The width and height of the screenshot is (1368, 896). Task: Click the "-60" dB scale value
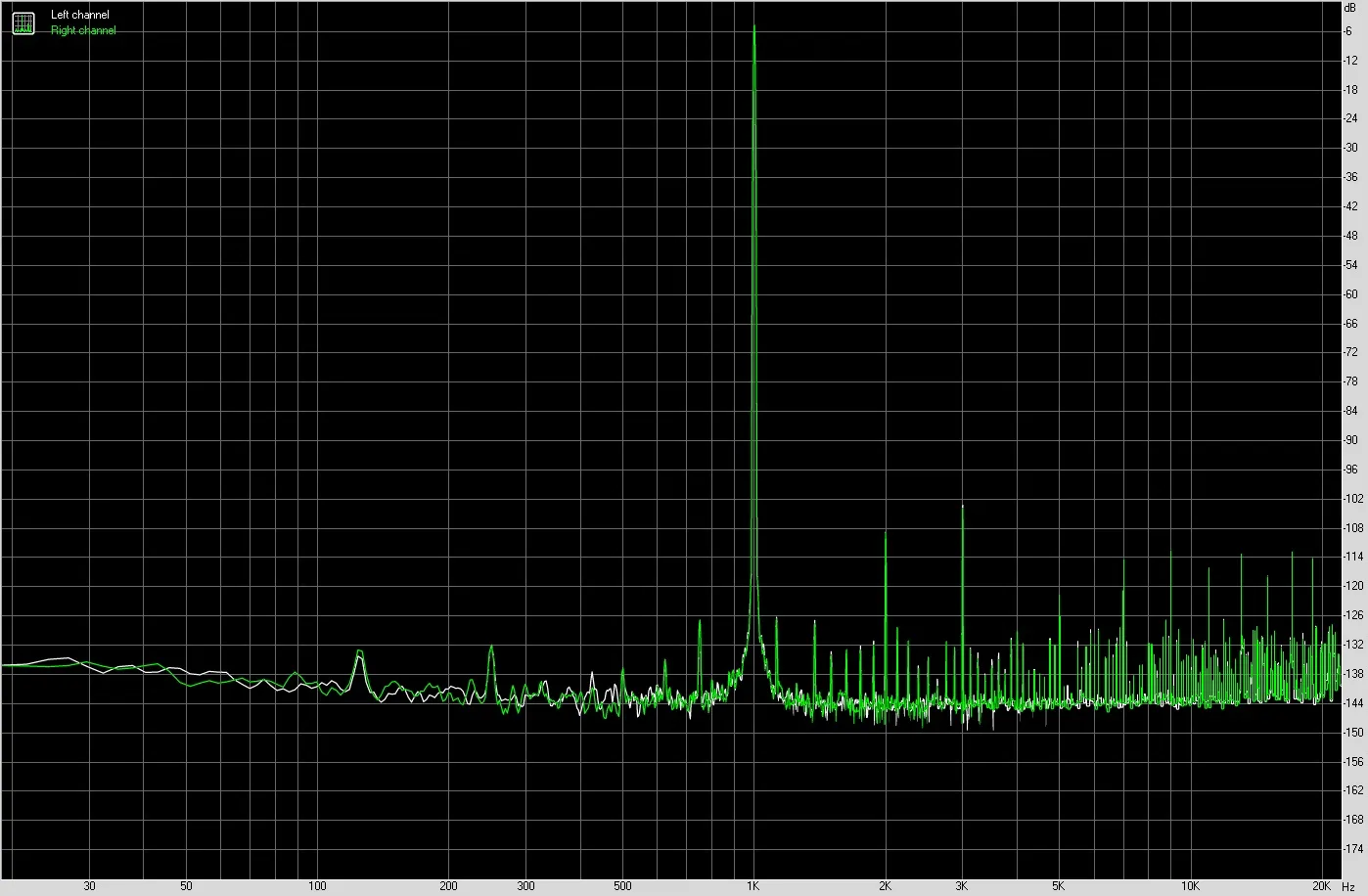[1351, 294]
